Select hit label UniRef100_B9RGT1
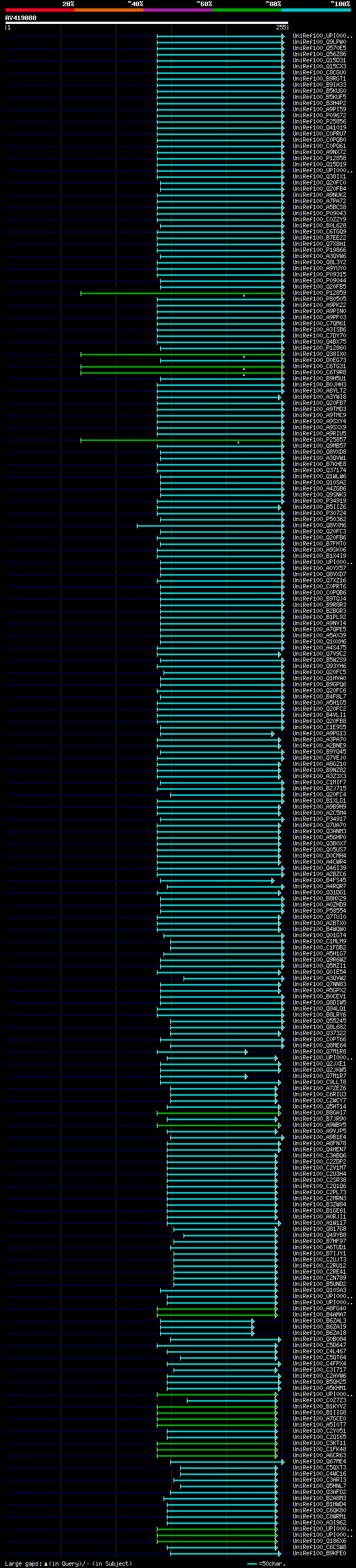Viewport: 356px width, 1568px height. (x=319, y=78)
